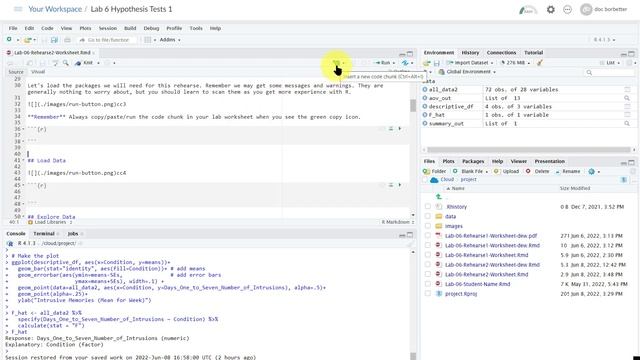This screenshot has height=360, width=640.
Task: Inspect aov_out with magnifier icon
Action: pyautogui.click(x=627, y=98)
